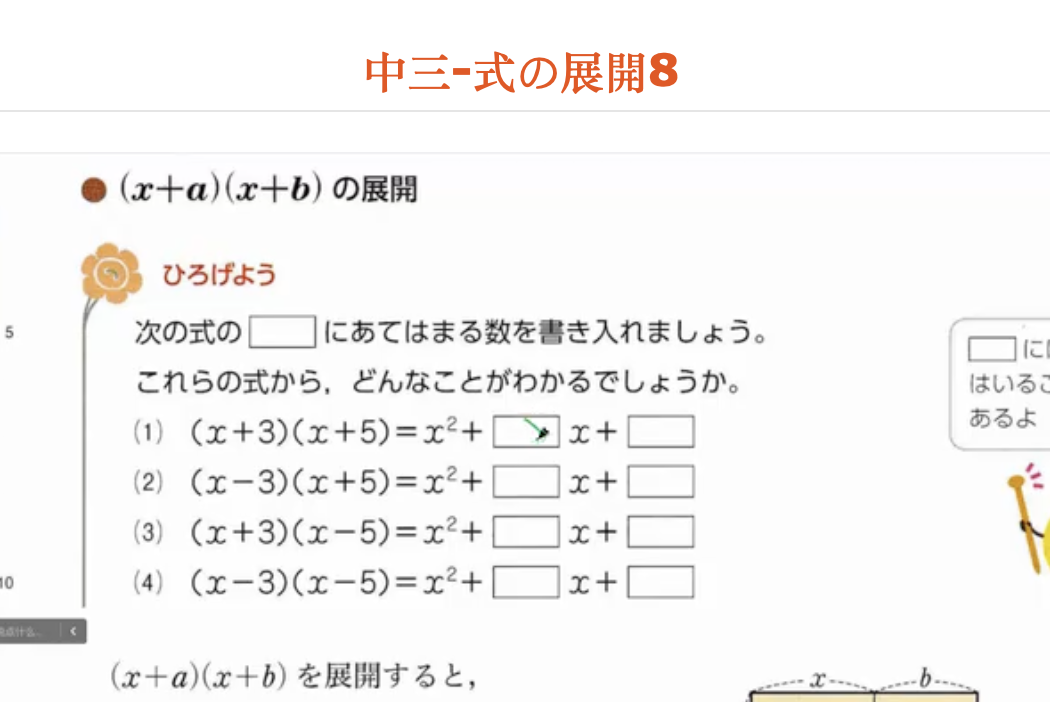Select the x-coefficient box in equation (4)

coord(526,582)
